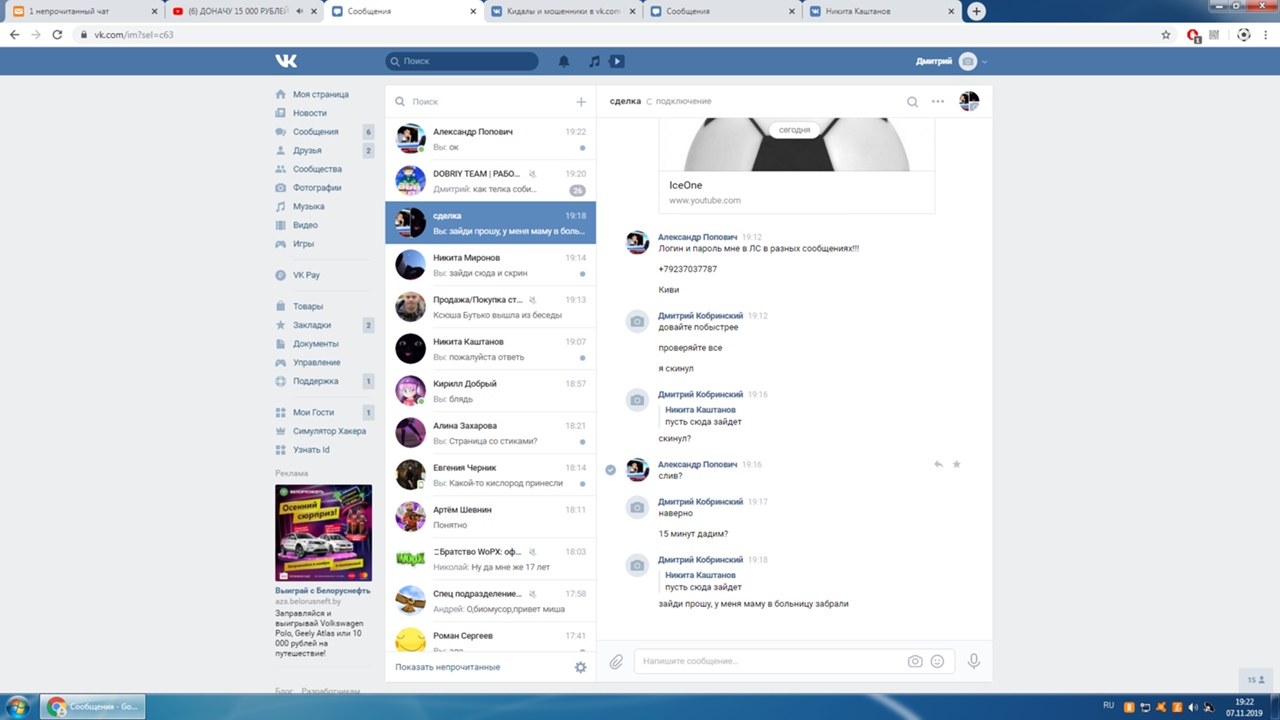Click the microphone voice message icon
Viewport: 1280px width, 720px height.
[x=973, y=662]
